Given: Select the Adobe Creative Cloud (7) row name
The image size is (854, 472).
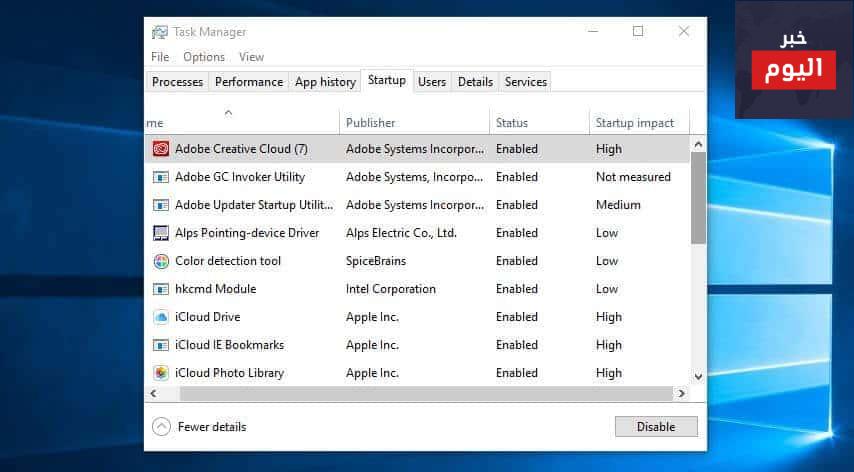Looking at the screenshot, I should 241,149.
